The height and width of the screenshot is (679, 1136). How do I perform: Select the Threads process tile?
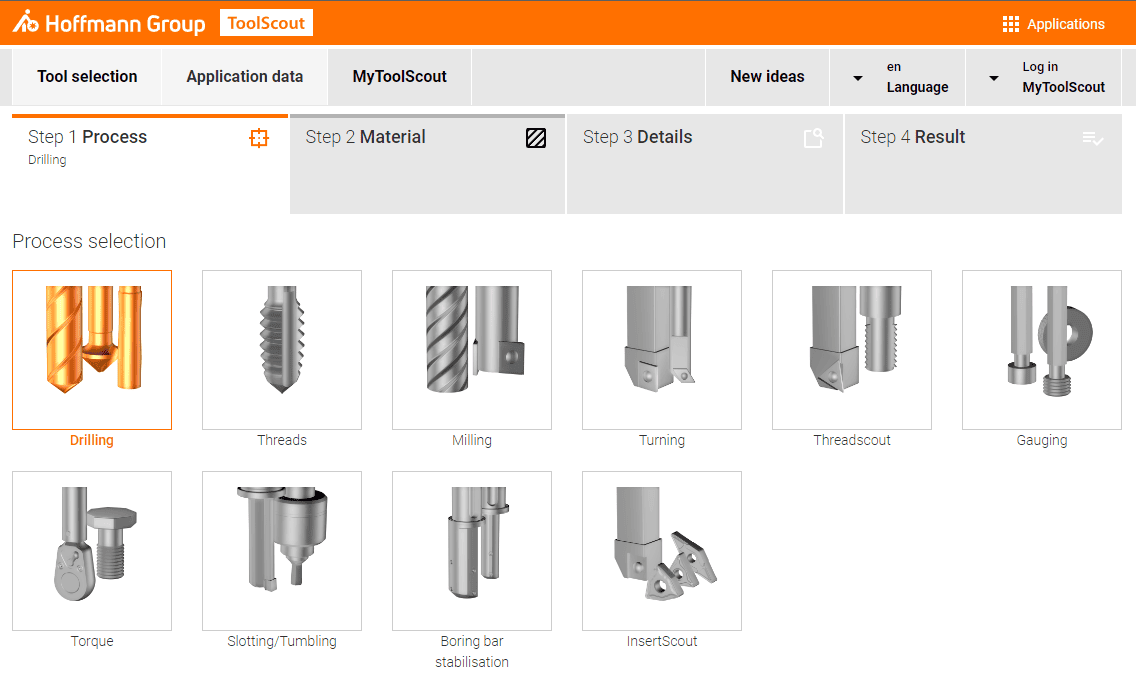[x=281, y=350]
